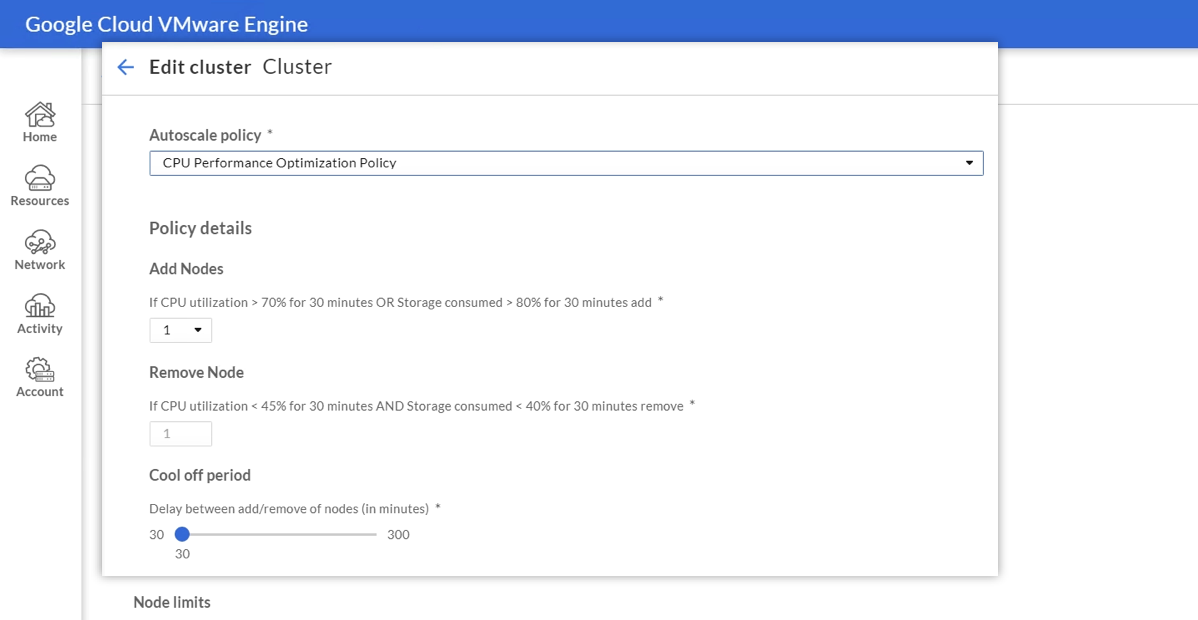1198x620 pixels.
Task: Go back using the blue arrow
Action: pos(125,67)
